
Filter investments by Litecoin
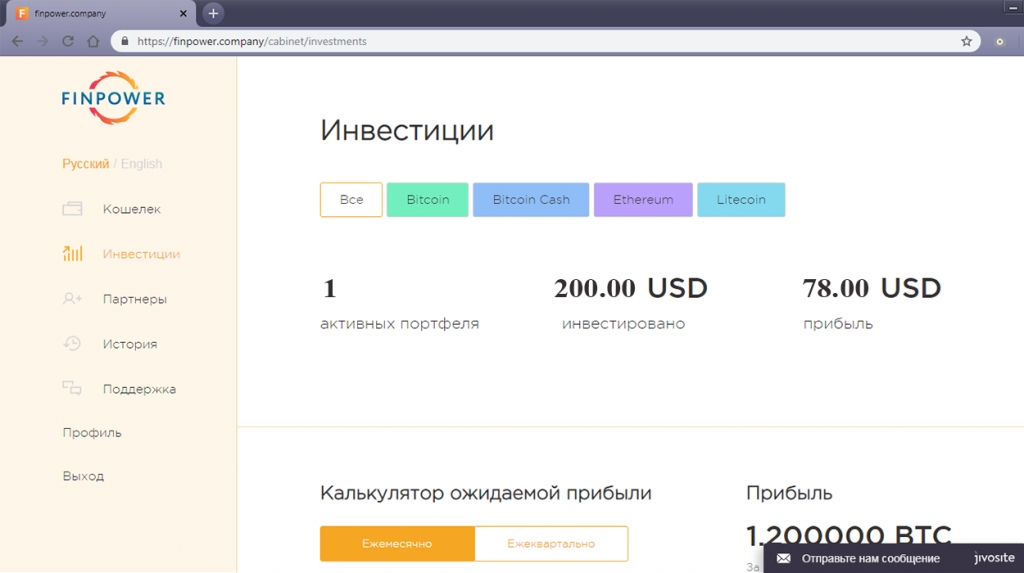coord(741,200)
